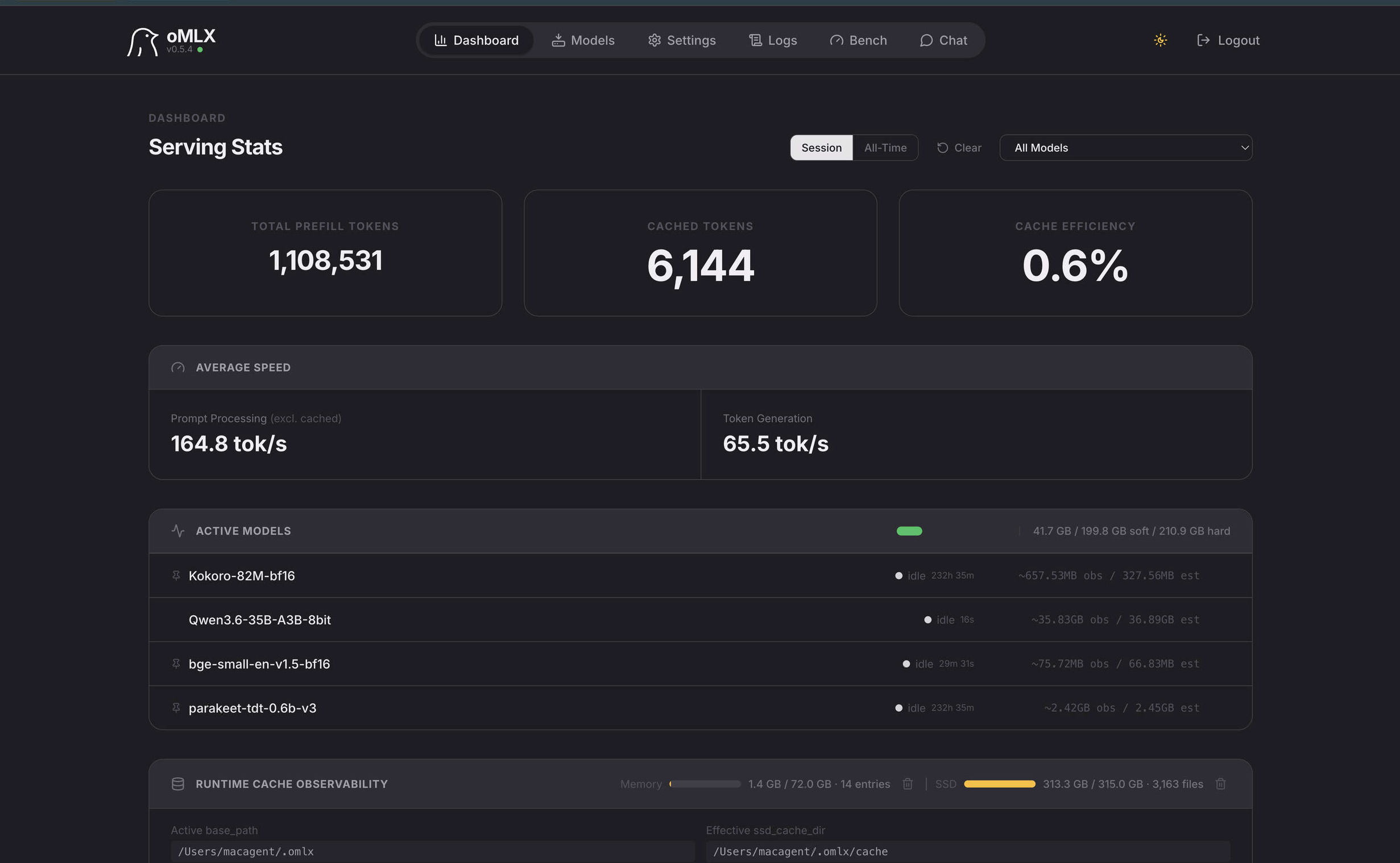Click the 65.5 tok/s token generation value
1400x863 pixels.
(x=776, y=443)
